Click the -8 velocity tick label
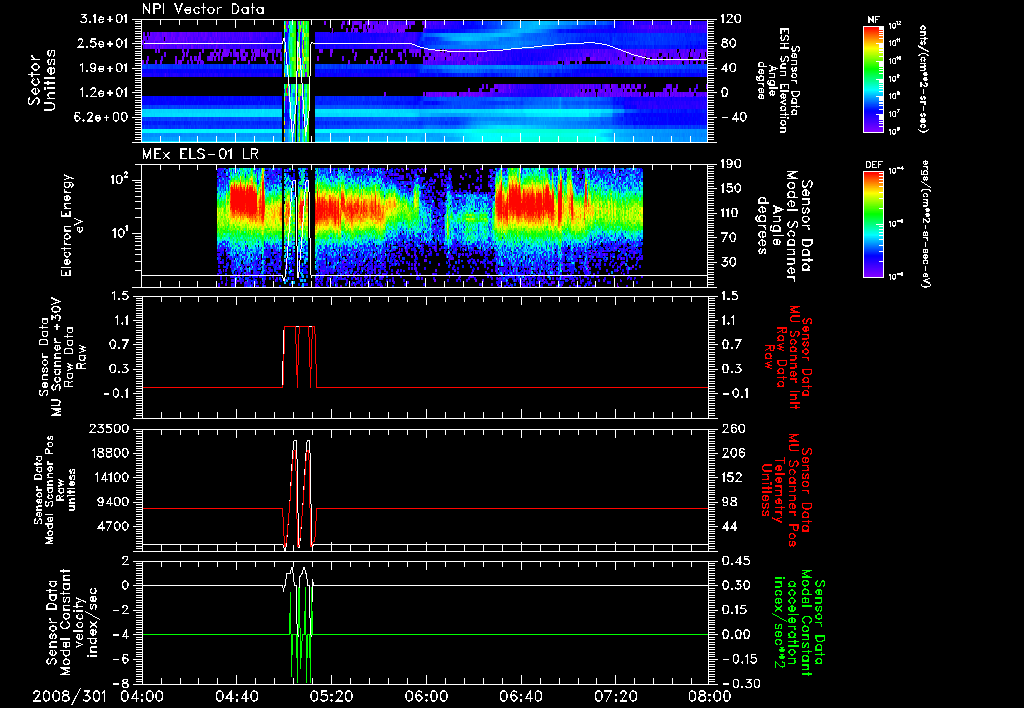Screen dimensions: 1024x708 click(122, 683)
